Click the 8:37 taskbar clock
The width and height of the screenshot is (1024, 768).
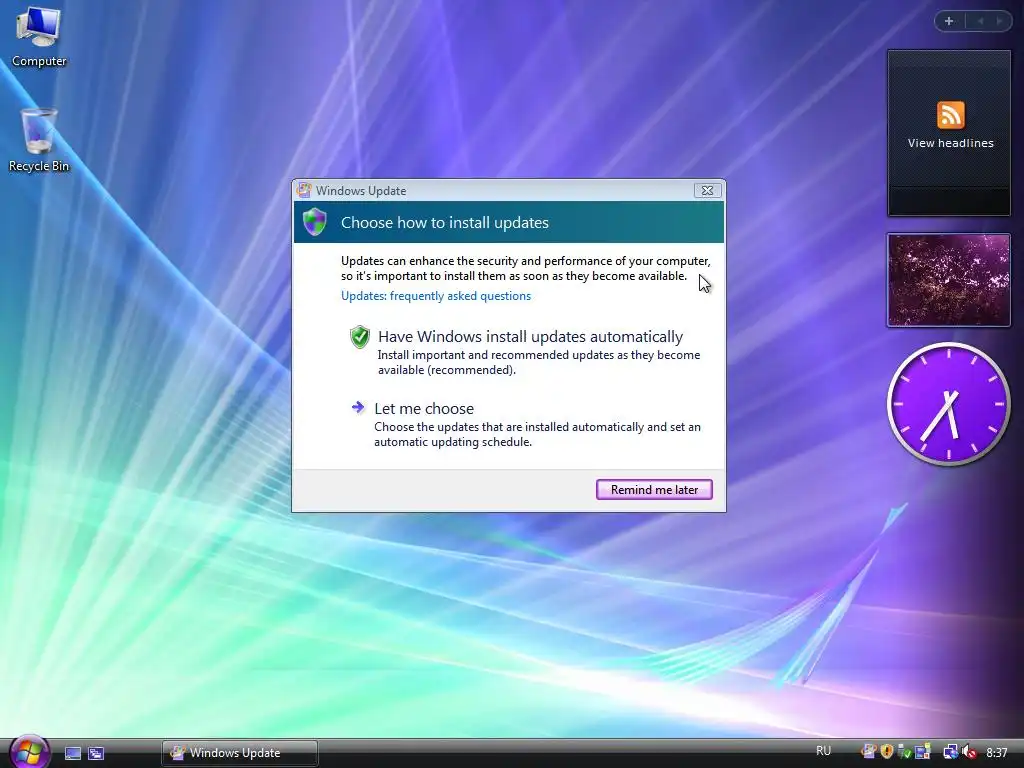(997, 752)
